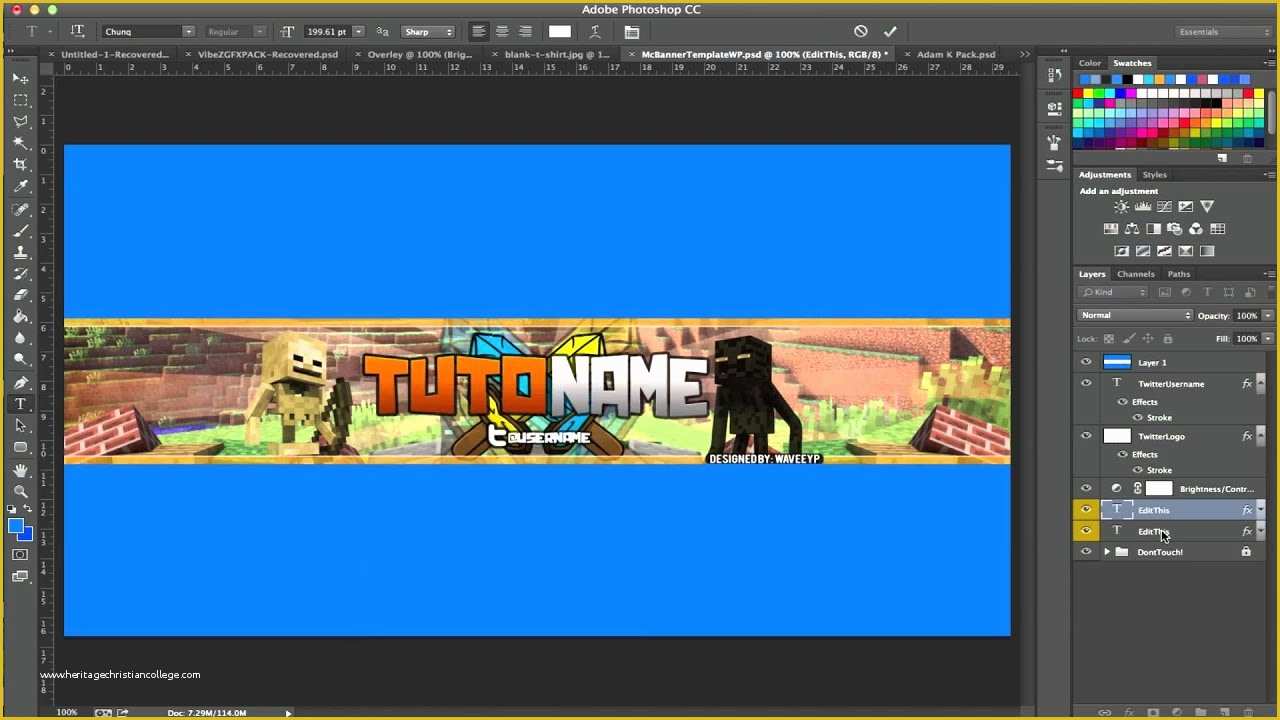The image size is (1280, 720).
Task: Toggle the lock all option
Action: click(1167, 339)
